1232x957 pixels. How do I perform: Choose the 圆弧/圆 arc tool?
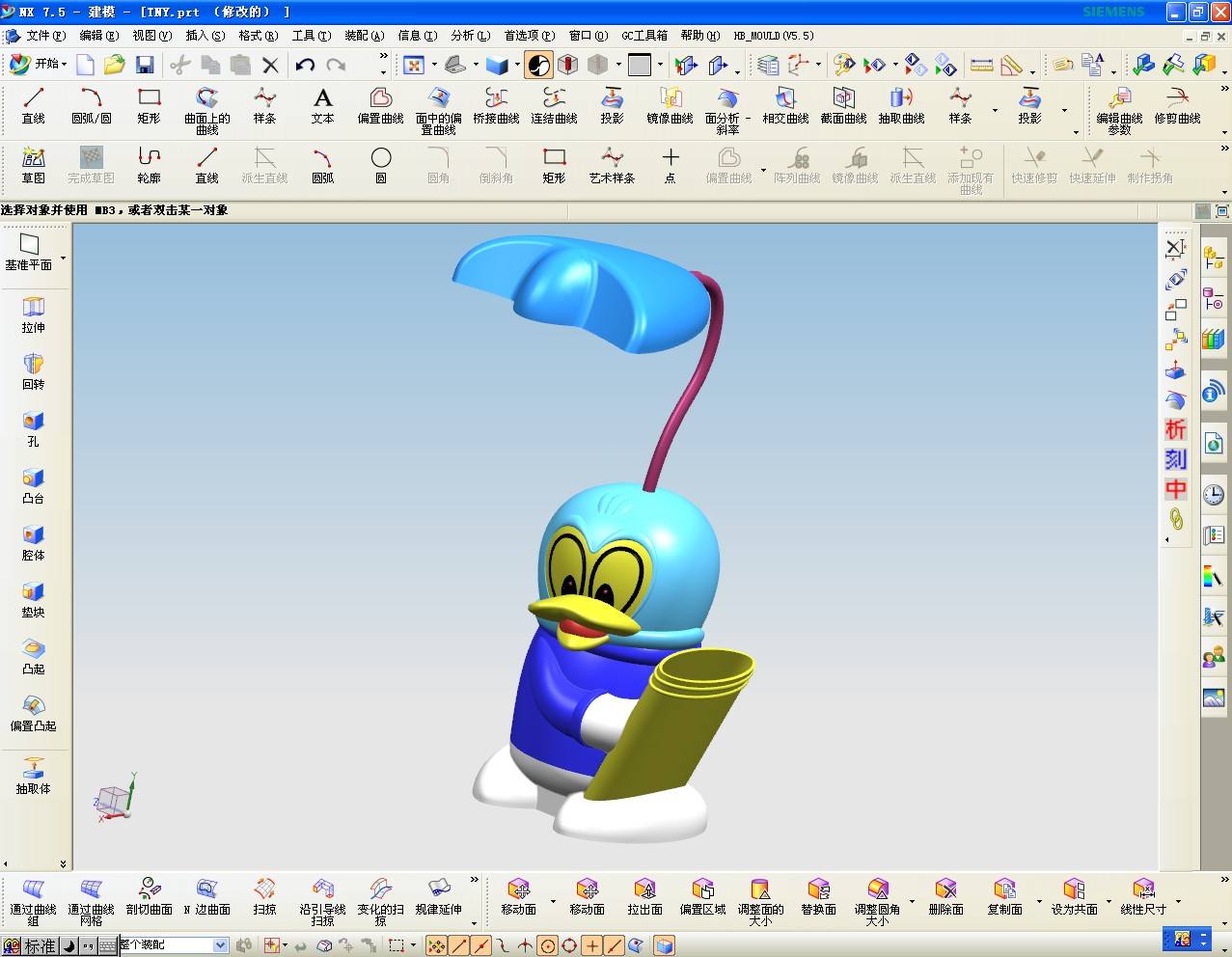pyautogui.click(x=91, y=105)
